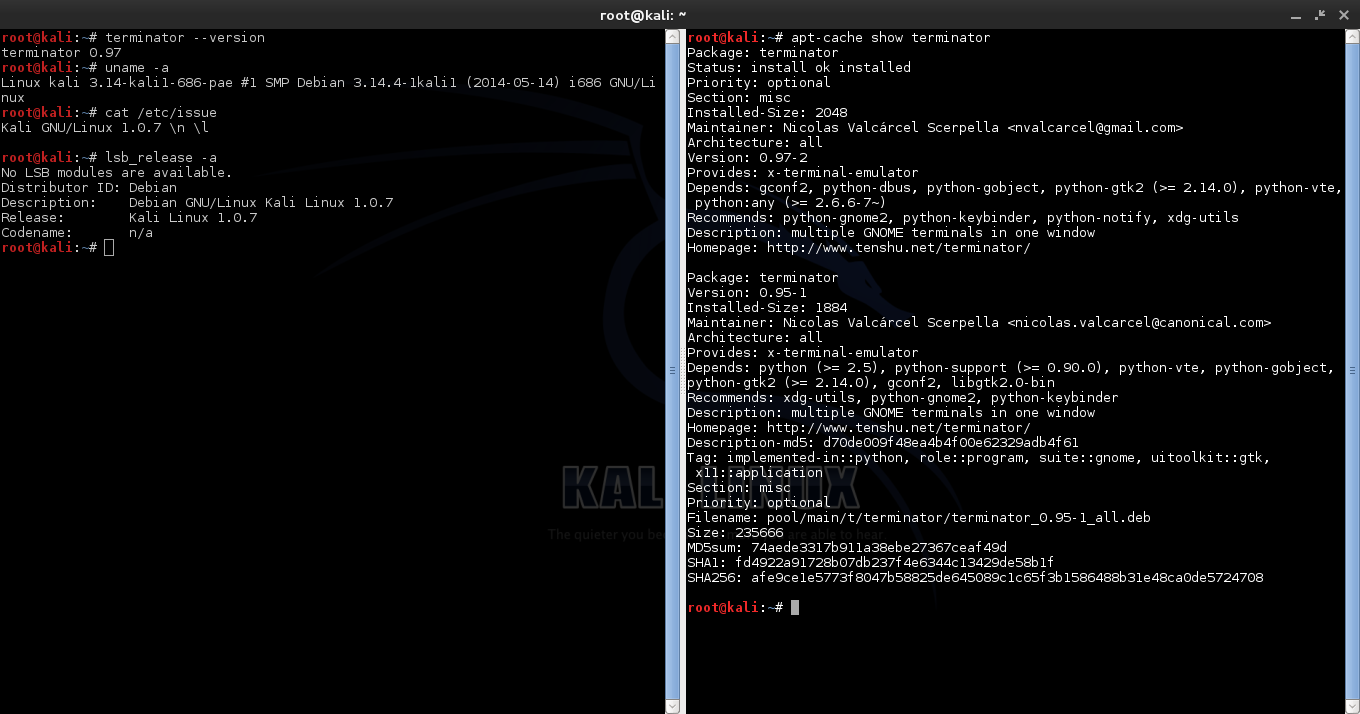Click the 'Release: Kali Linux 1.0.7' line

129,218
